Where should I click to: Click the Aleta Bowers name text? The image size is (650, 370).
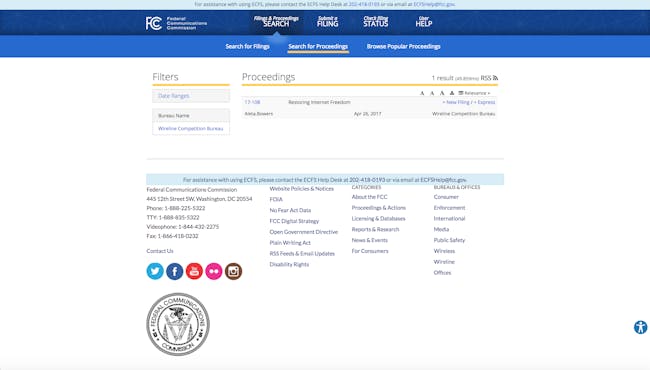259,114
